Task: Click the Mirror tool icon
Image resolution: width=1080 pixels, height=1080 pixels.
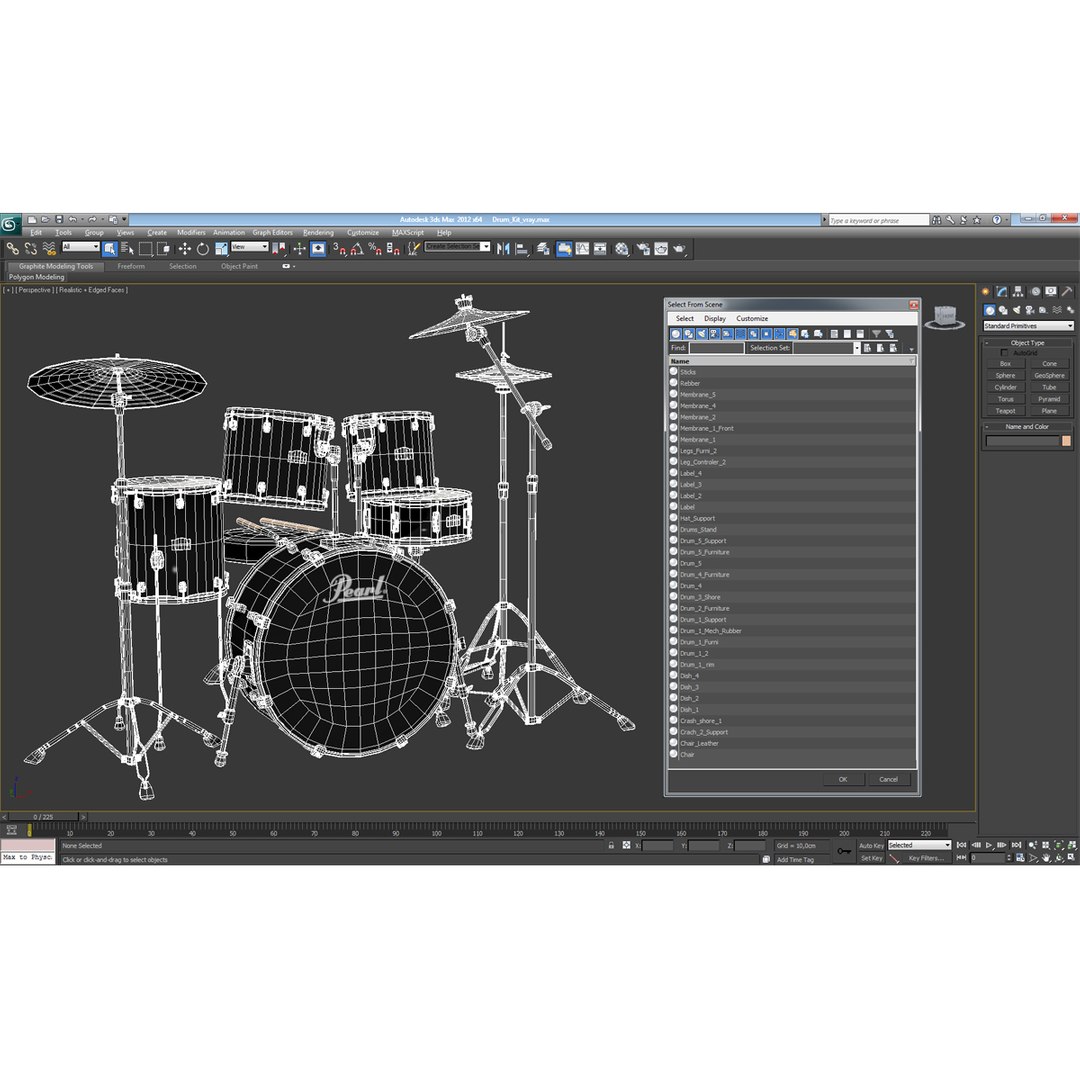Action: pyautogui.click(x=503, y=249)
